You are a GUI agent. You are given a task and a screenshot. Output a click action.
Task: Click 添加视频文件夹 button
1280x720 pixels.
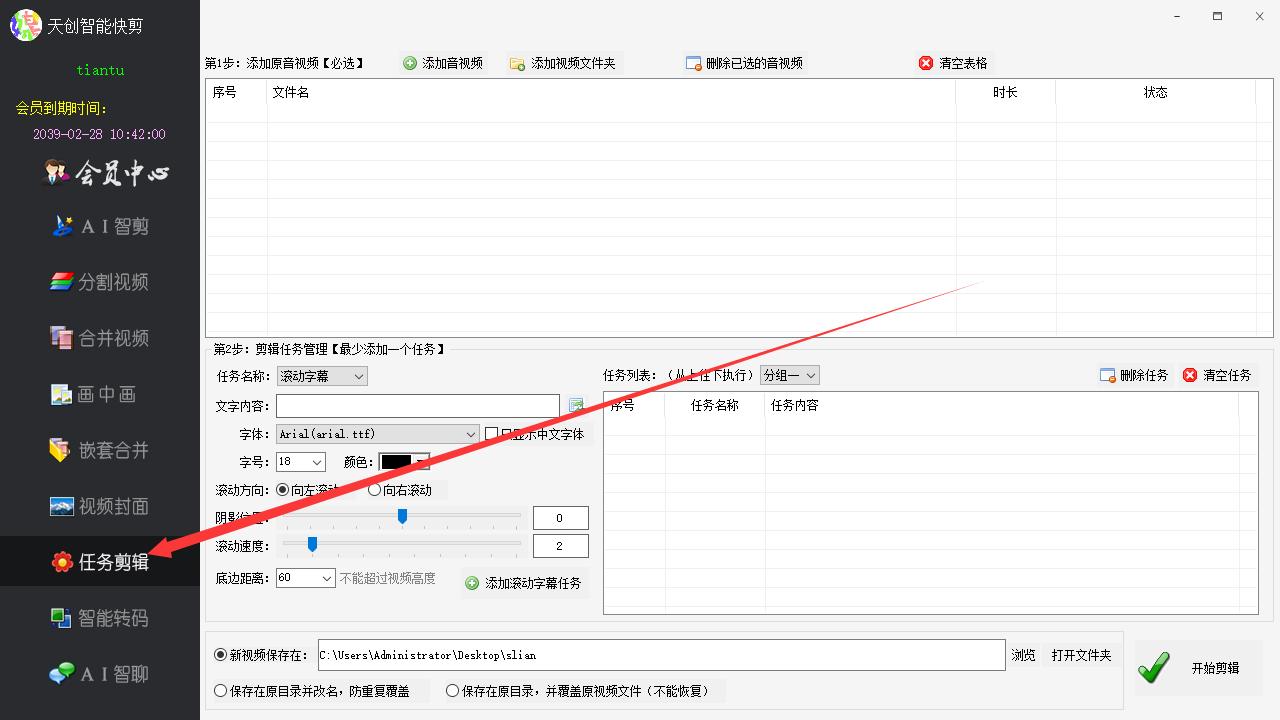pos(563,63)
